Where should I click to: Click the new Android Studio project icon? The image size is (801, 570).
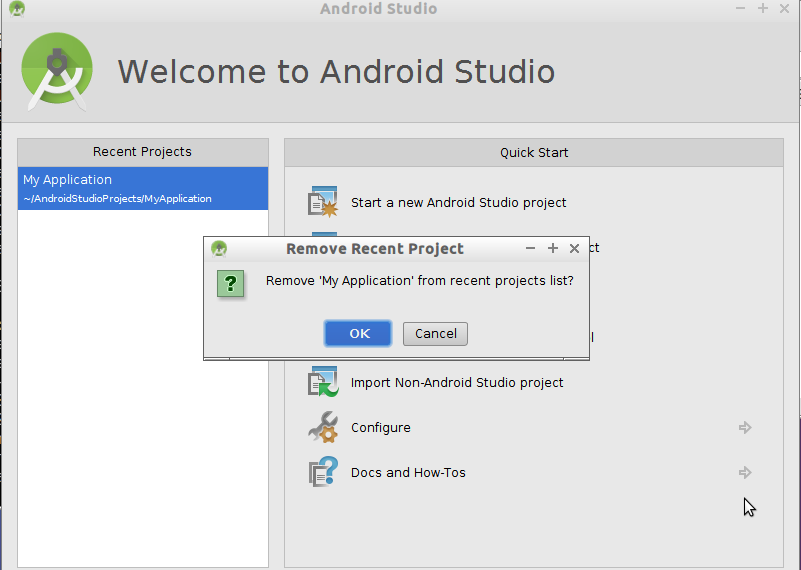(323, 202)
